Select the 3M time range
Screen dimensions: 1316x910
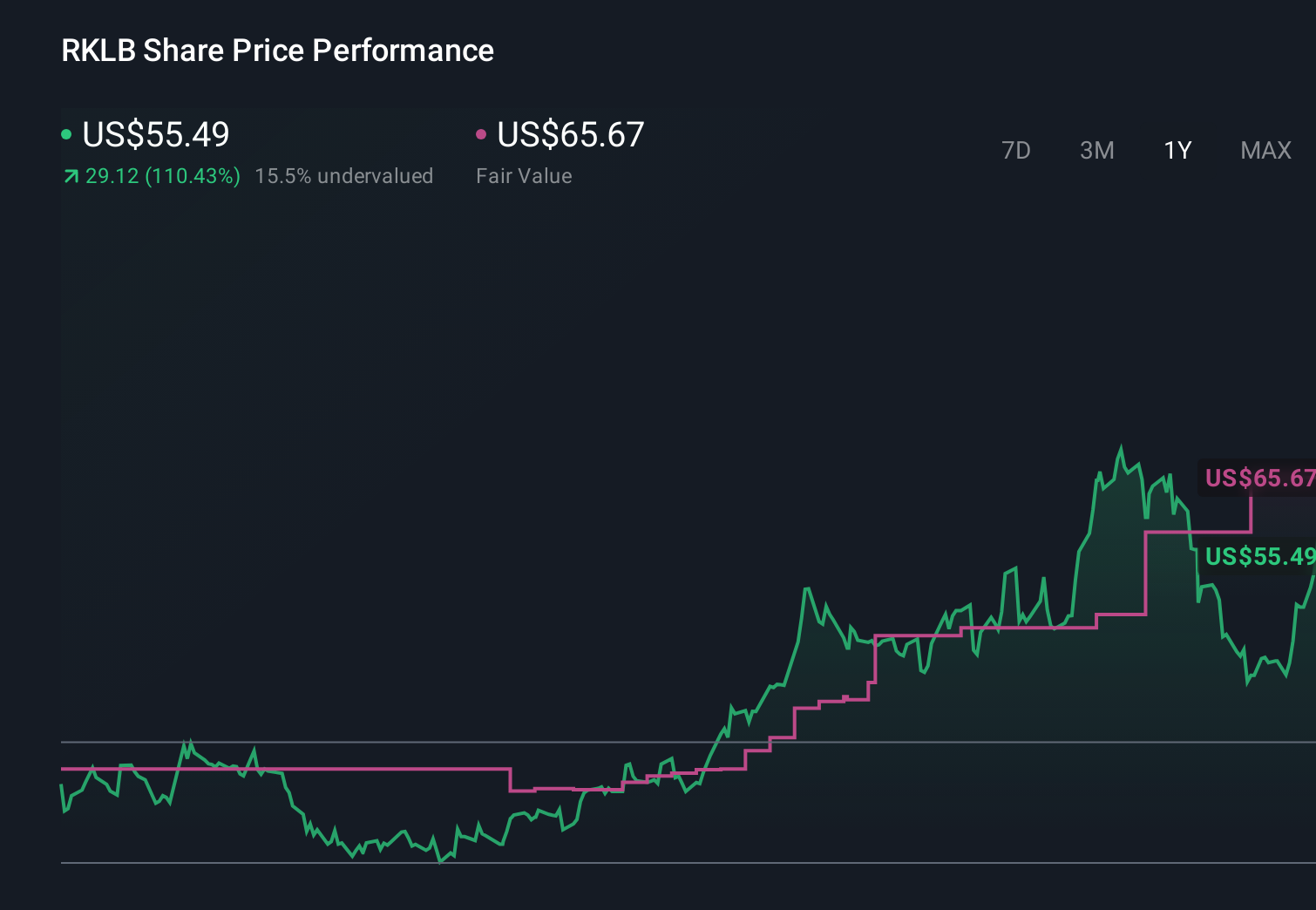(x=1096, y=150)
